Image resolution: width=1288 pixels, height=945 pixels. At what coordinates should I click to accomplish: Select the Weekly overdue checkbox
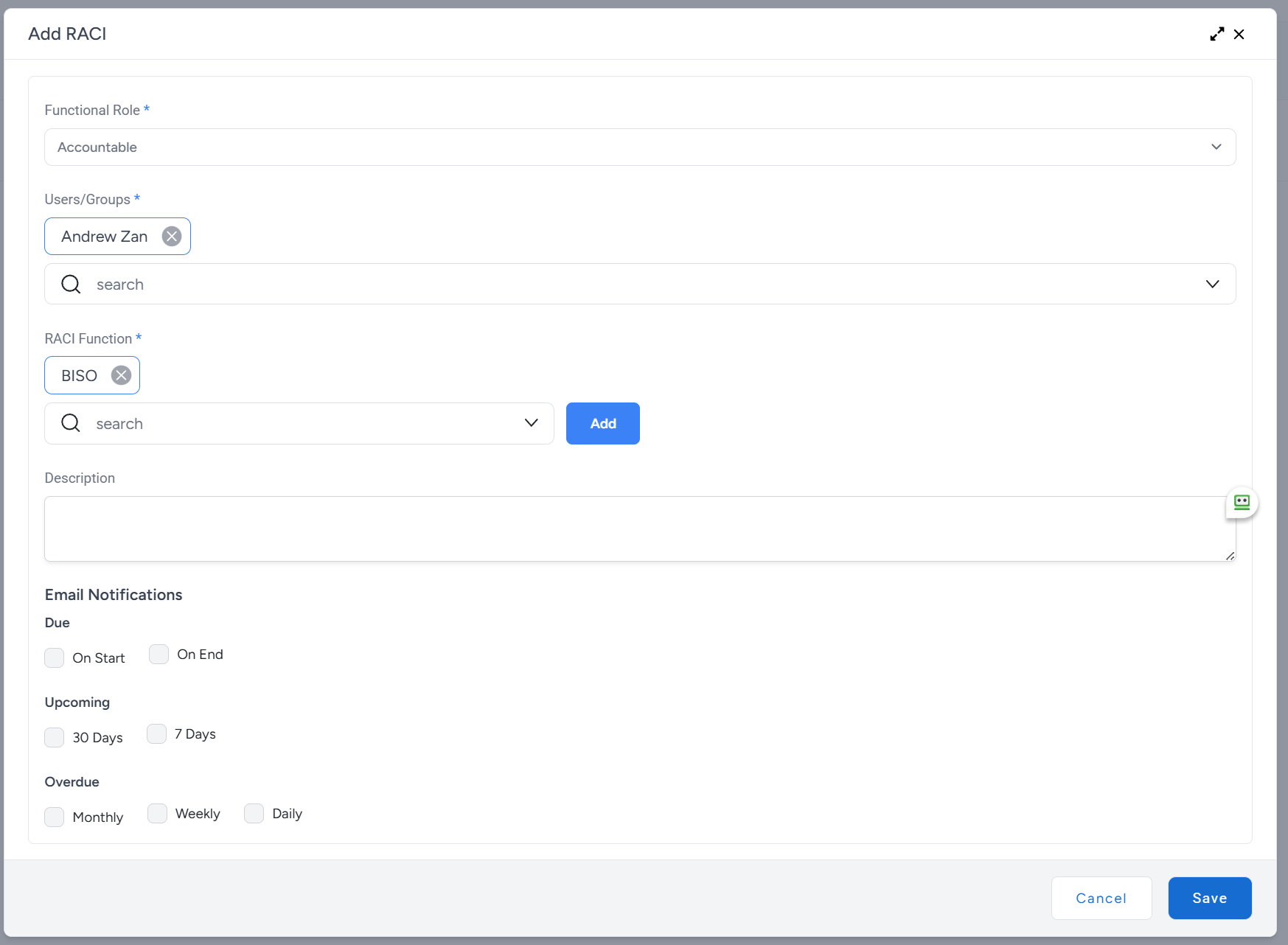click(x=157, y=814)
